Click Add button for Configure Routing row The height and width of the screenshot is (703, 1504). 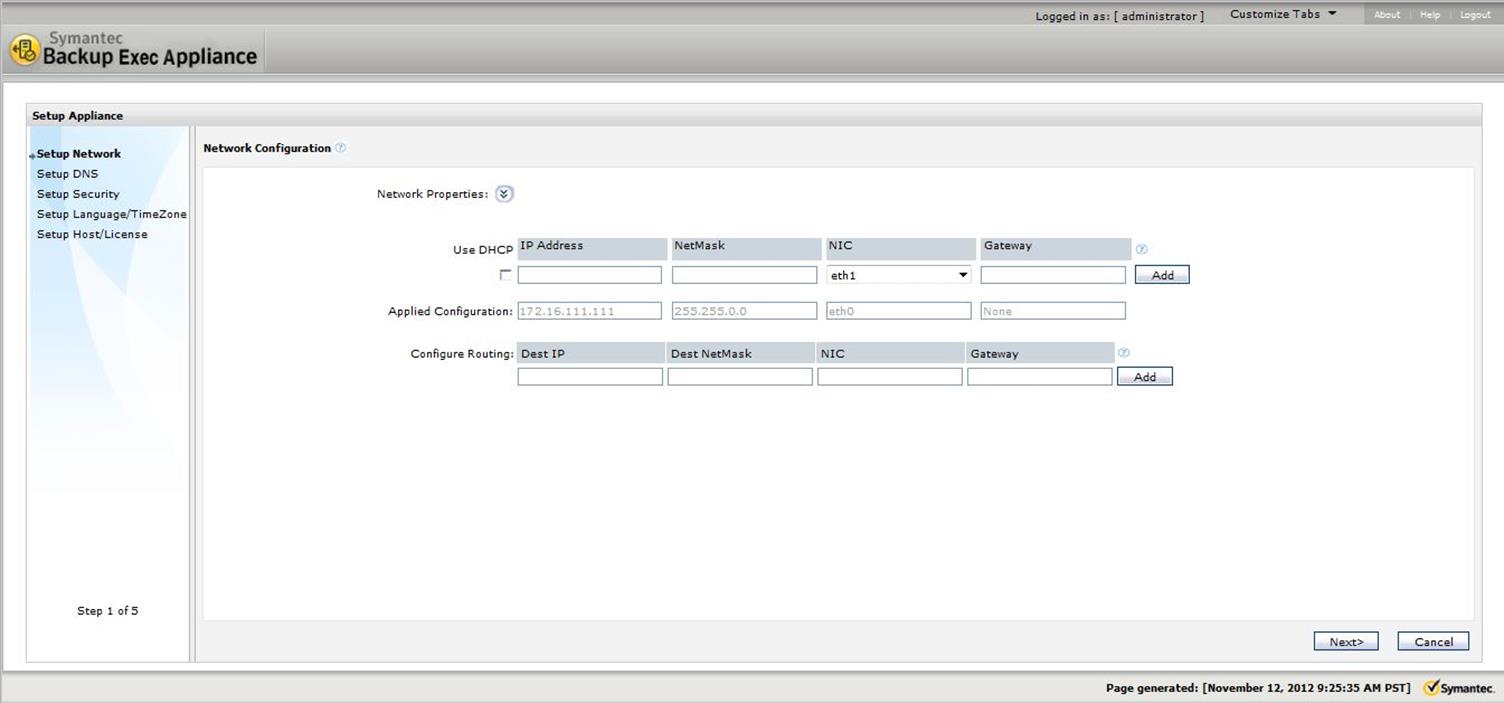tap(1145, 377)
